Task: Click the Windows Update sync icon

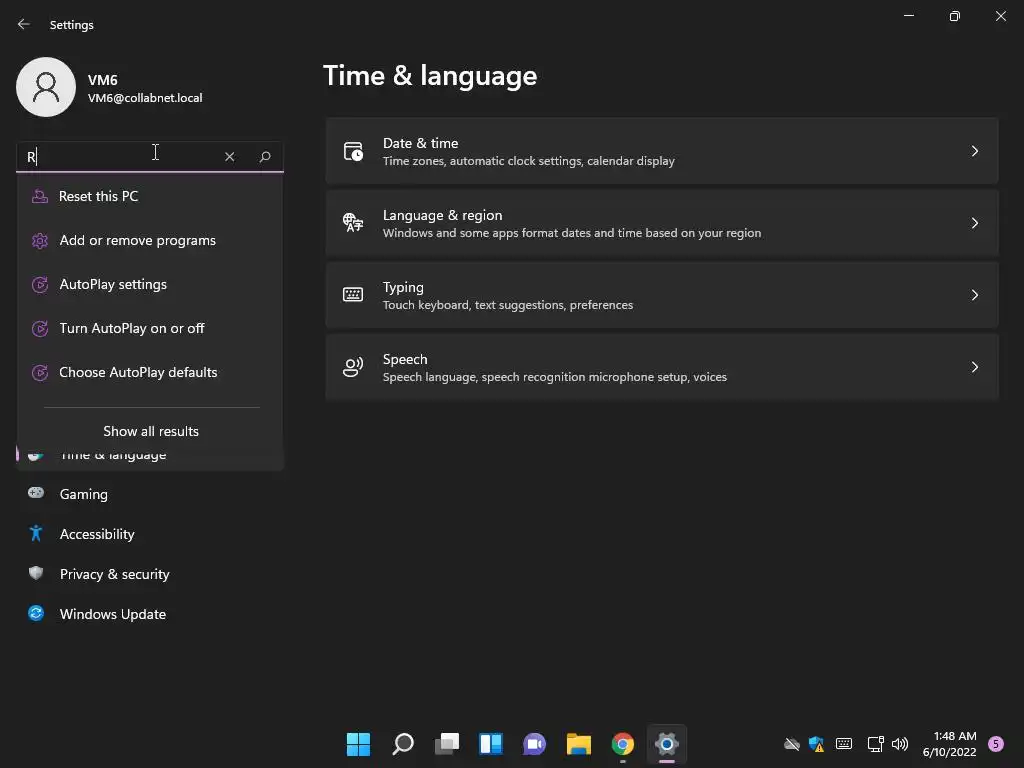Action: point(36,613)
